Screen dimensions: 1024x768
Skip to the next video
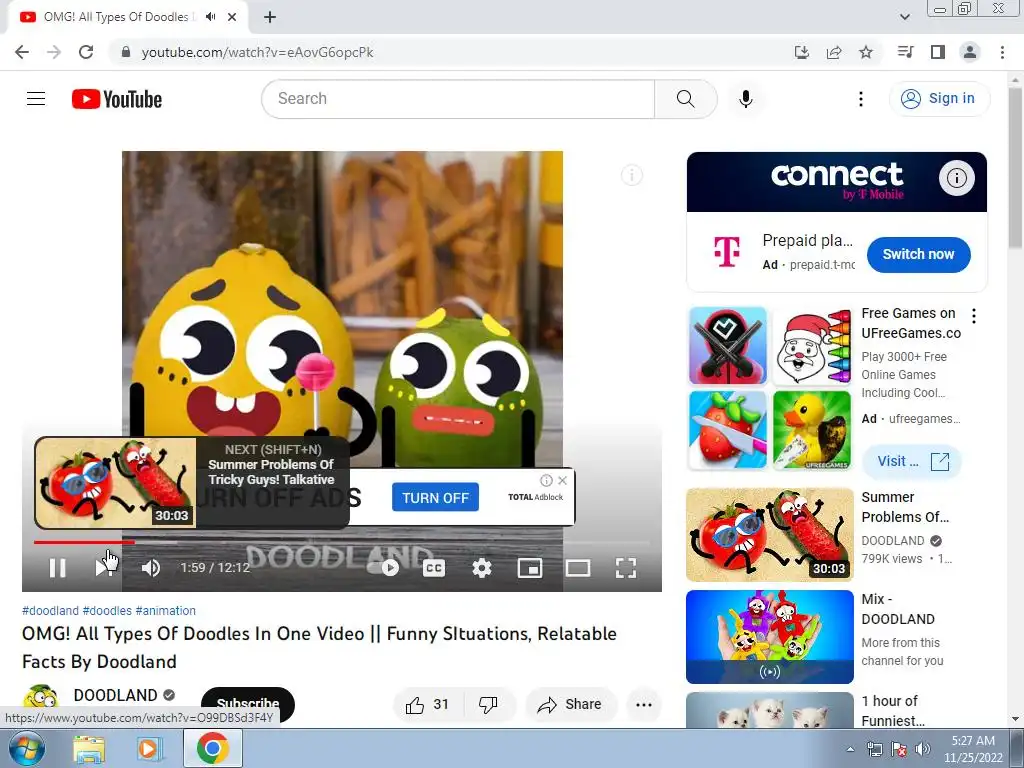tap(104, 568)
